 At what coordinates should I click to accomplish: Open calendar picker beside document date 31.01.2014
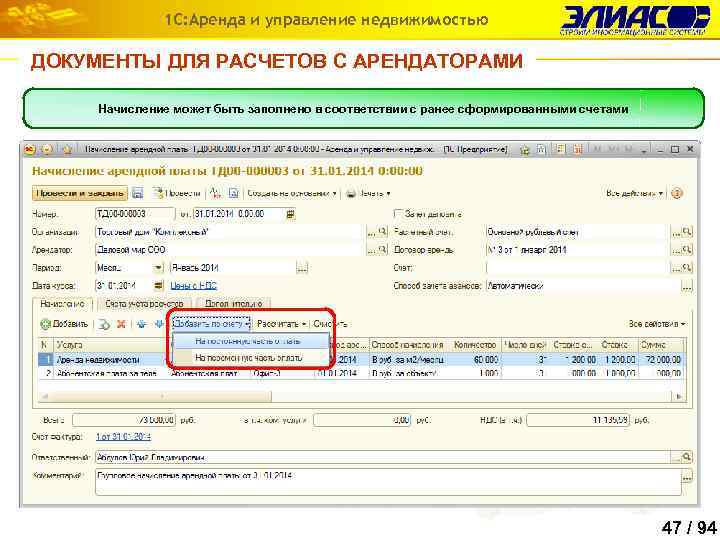290,214
